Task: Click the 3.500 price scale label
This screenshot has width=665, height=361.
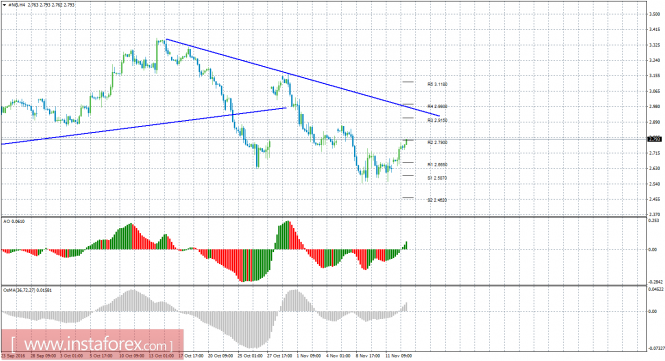Action: pos(654,14)
